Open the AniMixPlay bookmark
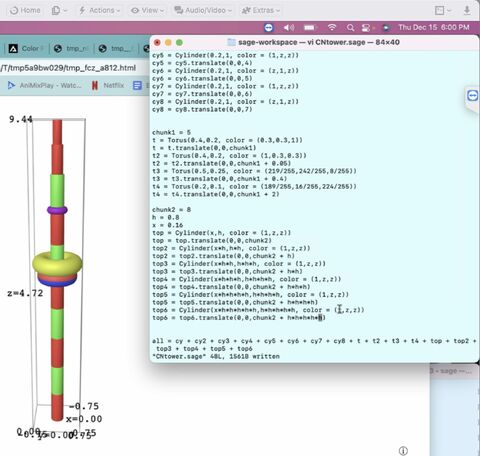 pyautogui.click(x=44, y=86)
